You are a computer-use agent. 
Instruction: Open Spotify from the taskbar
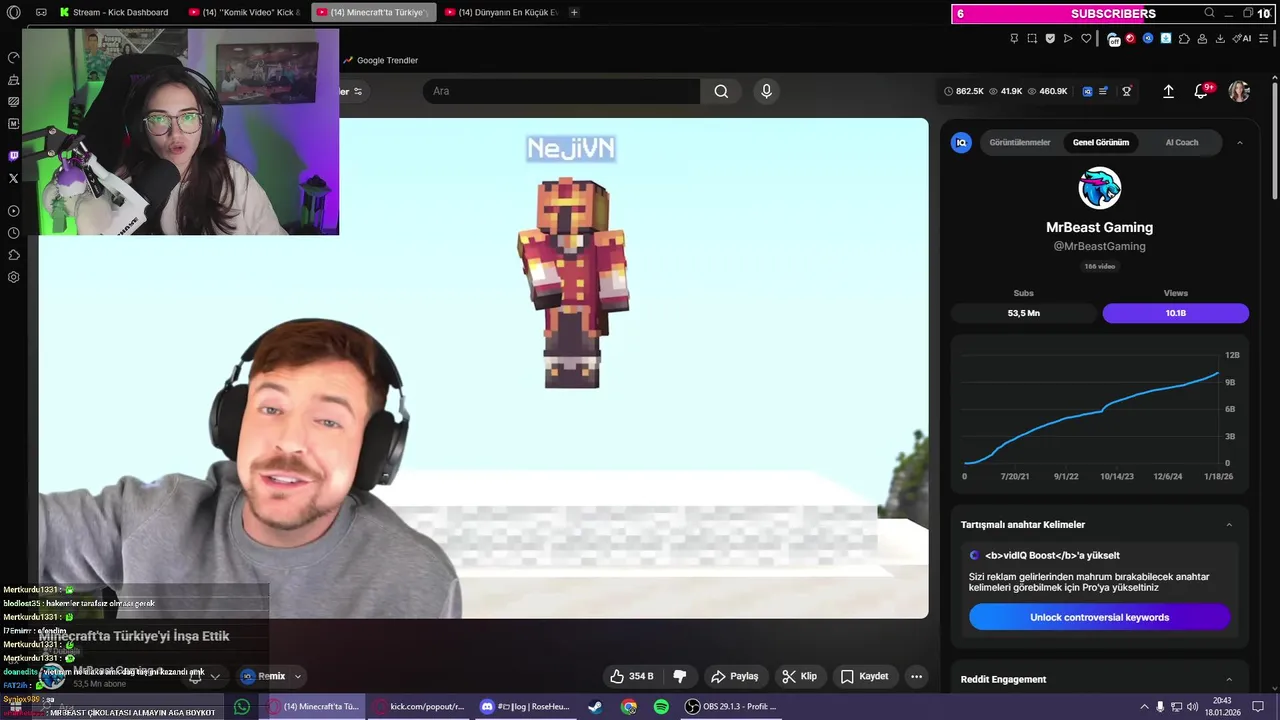[661, 707]
